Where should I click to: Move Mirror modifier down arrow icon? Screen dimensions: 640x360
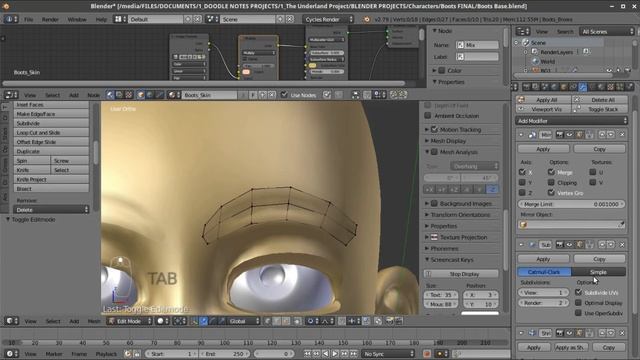(611, 134)
